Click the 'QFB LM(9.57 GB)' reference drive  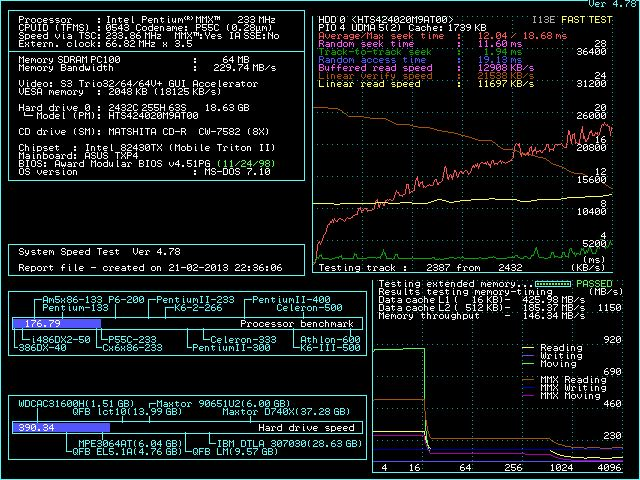(235, 451)
